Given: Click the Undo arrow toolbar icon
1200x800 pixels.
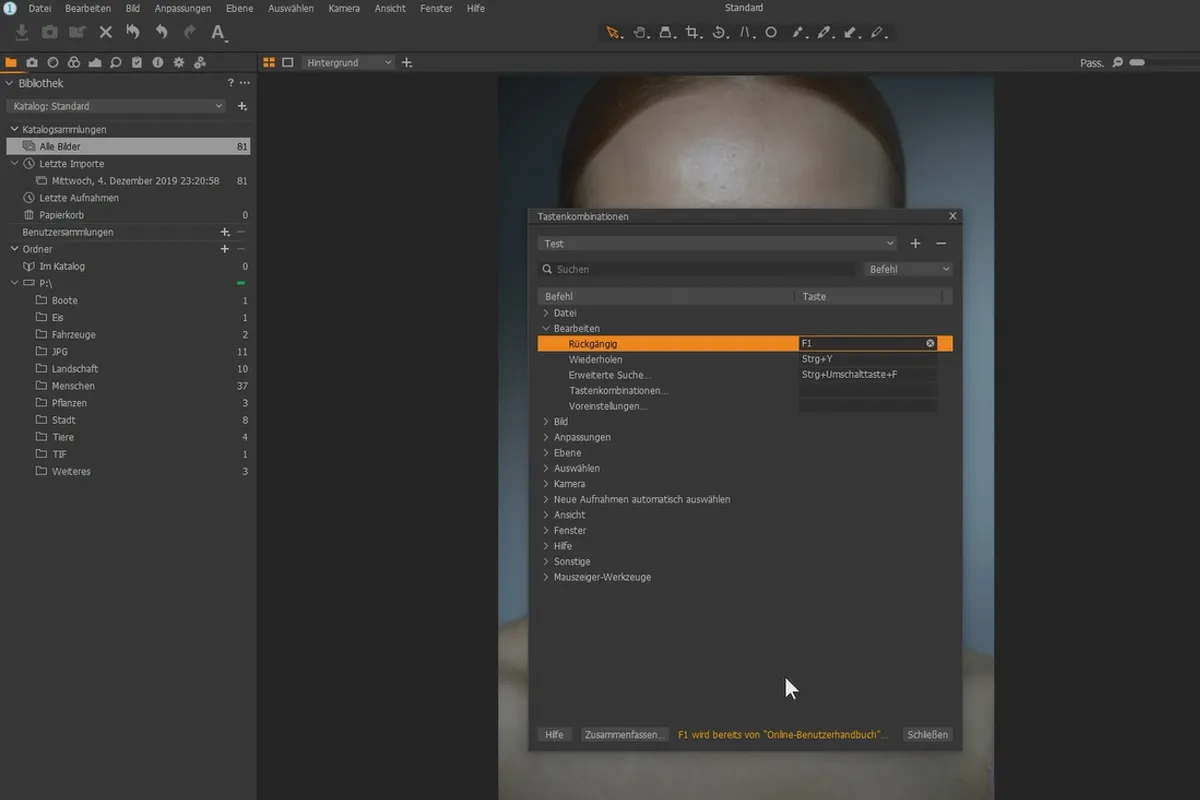Looking at the screenshot, I should click(x=161, y=33).
